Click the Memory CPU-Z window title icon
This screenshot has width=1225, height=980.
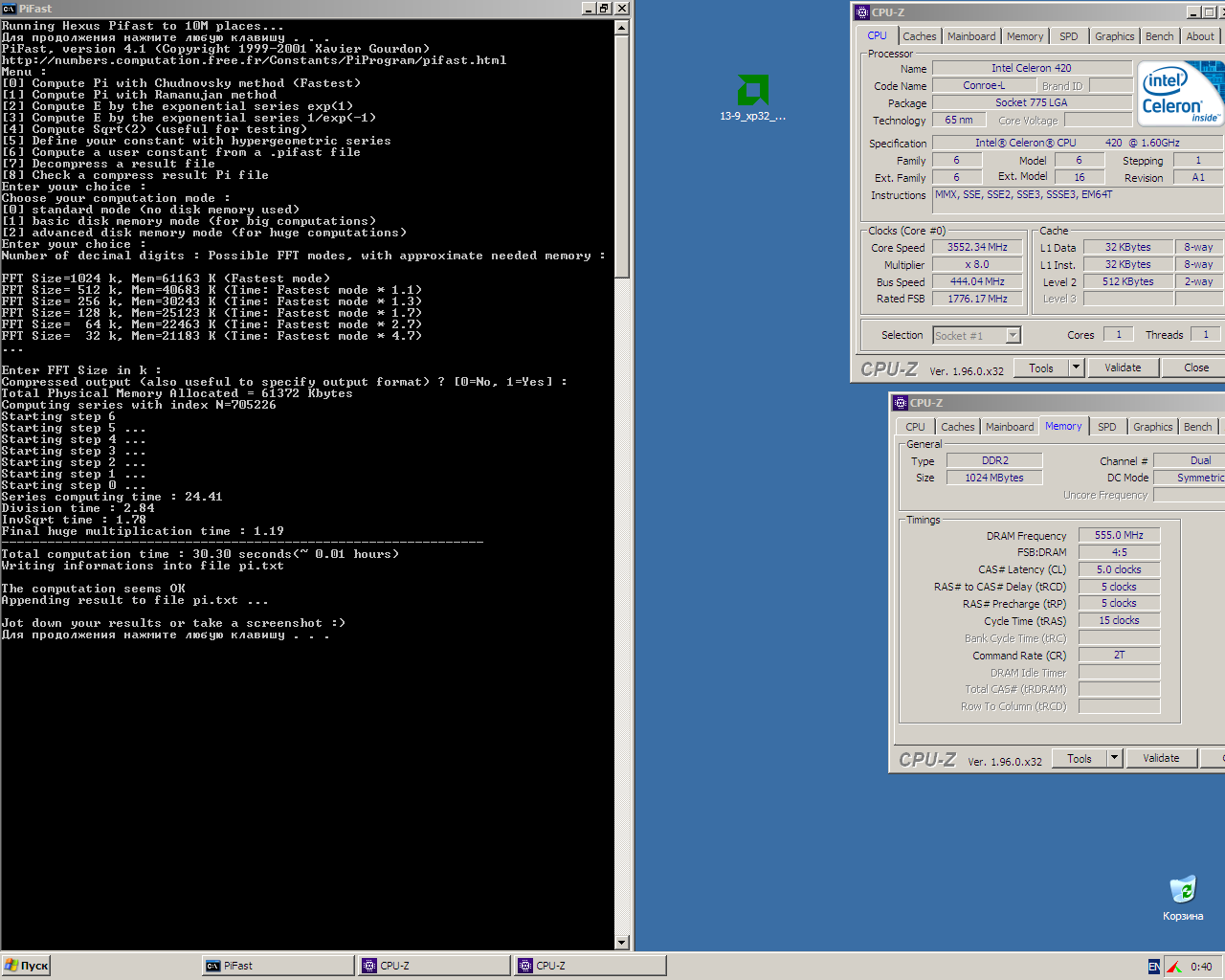[900, 403]
